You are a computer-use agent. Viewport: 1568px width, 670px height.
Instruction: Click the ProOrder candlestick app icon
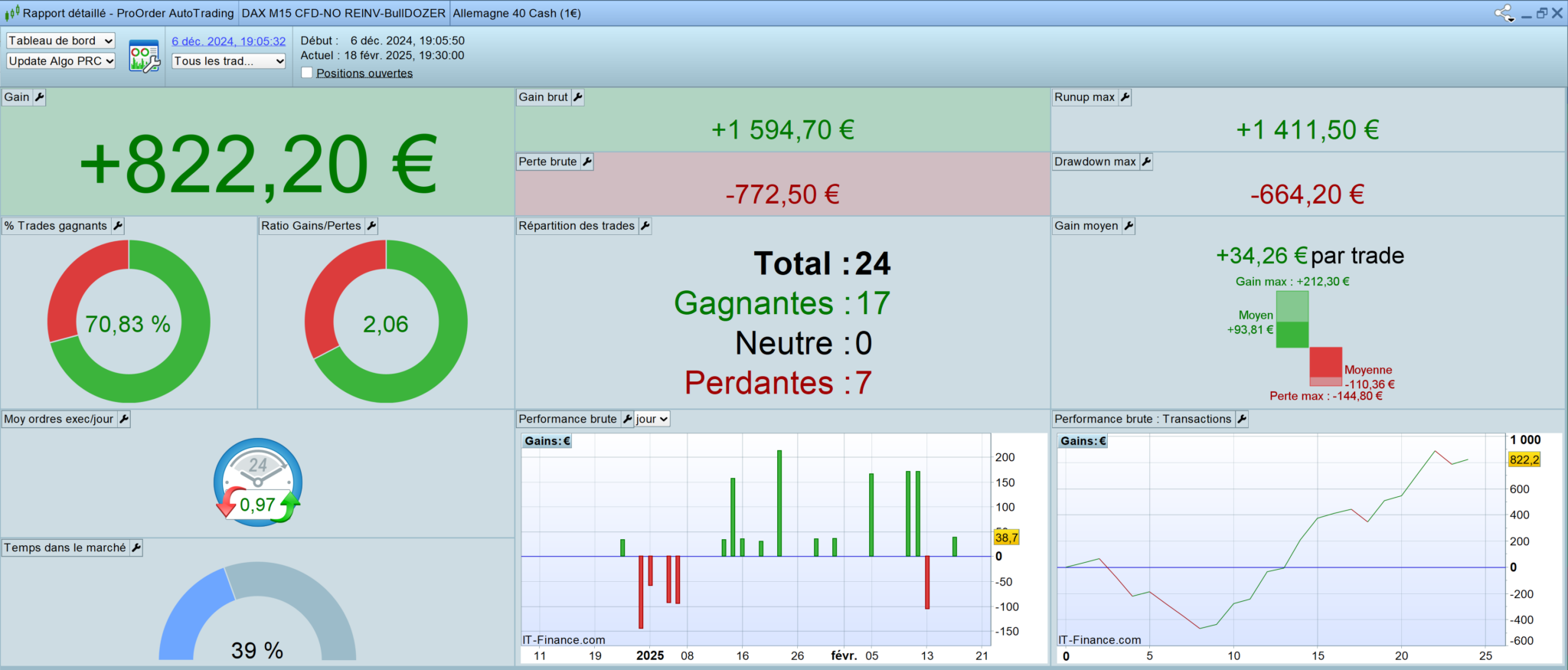point(12,13)
